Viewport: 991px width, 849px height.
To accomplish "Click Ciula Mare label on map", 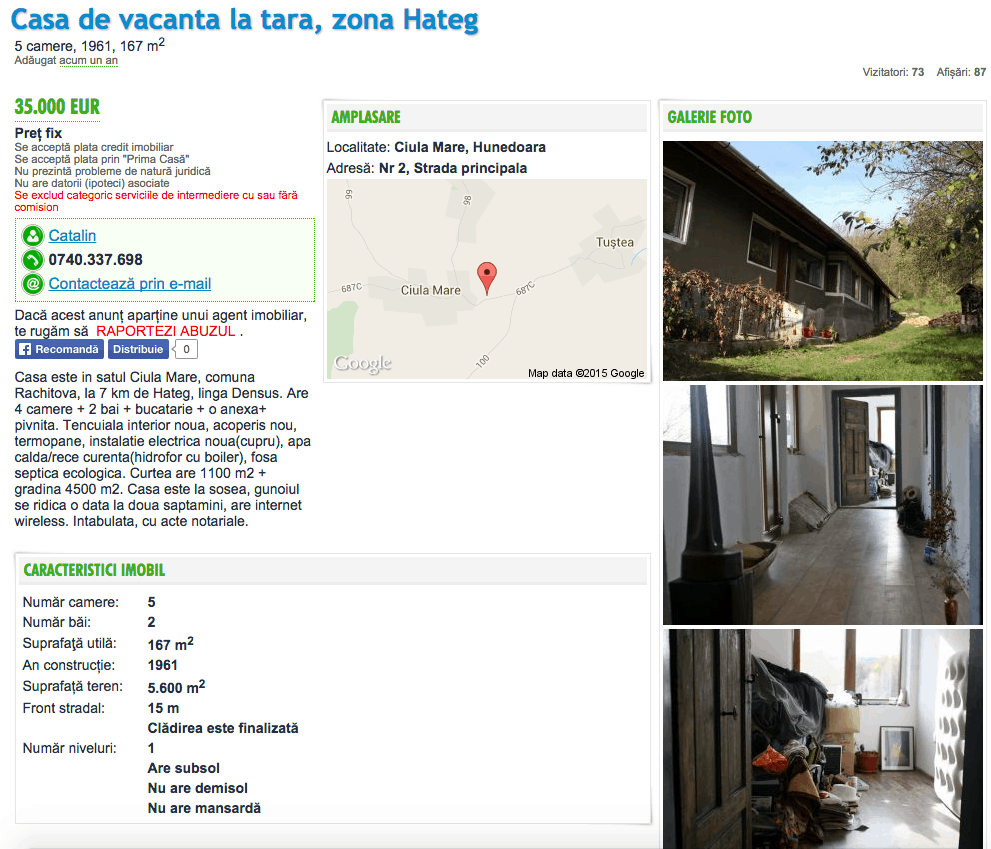I will (430, 290).
